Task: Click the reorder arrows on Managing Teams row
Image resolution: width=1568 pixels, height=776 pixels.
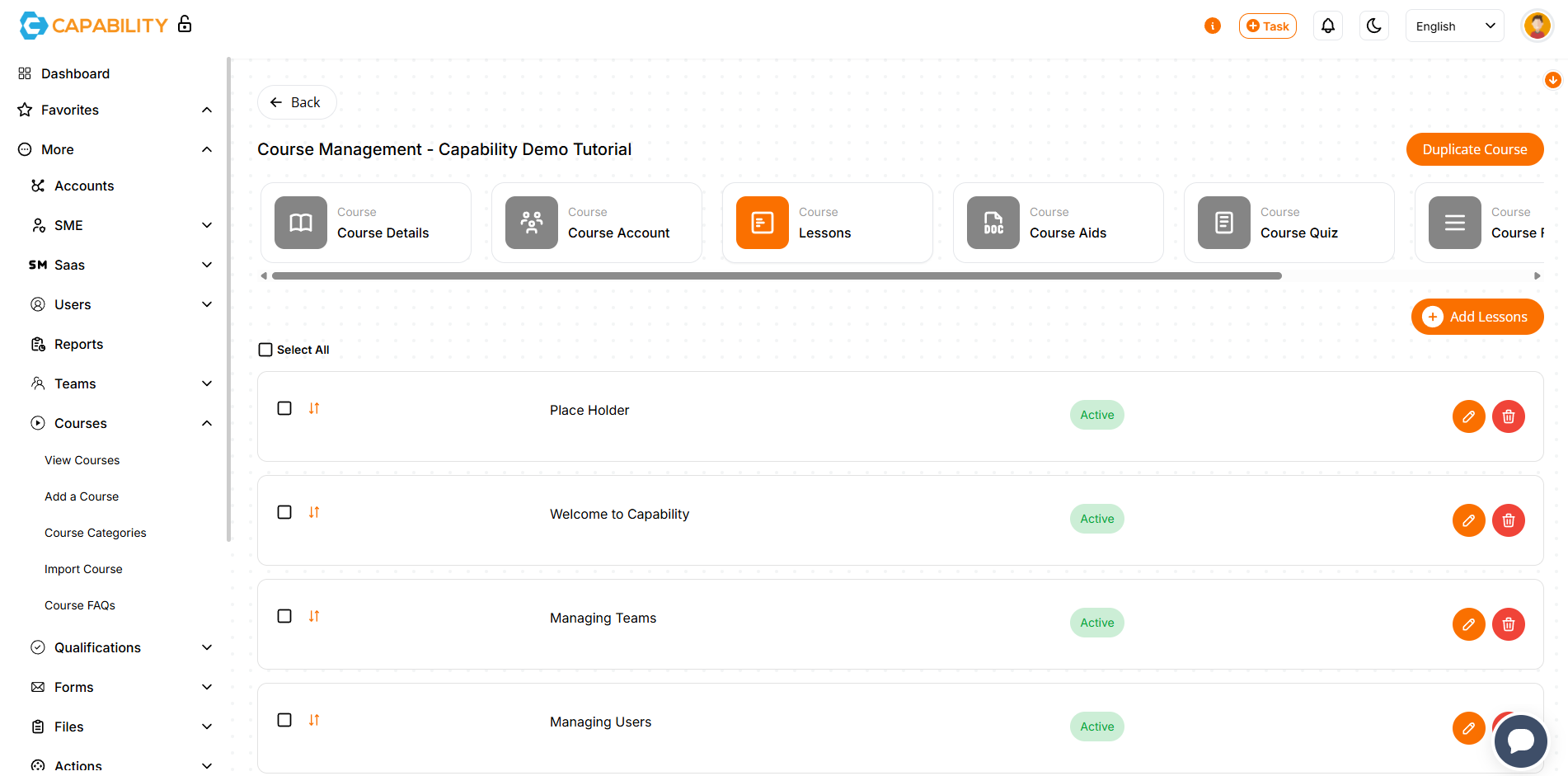Action: tap(314, 616)
